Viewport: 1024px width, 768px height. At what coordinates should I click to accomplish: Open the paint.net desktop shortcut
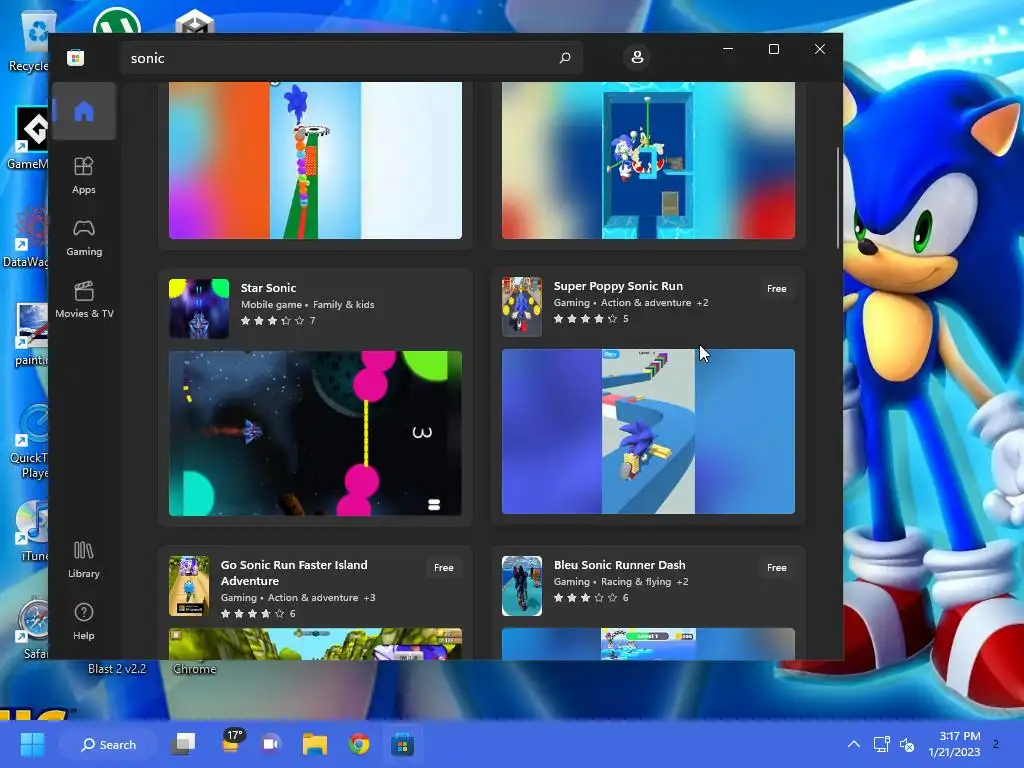(30, 334)
